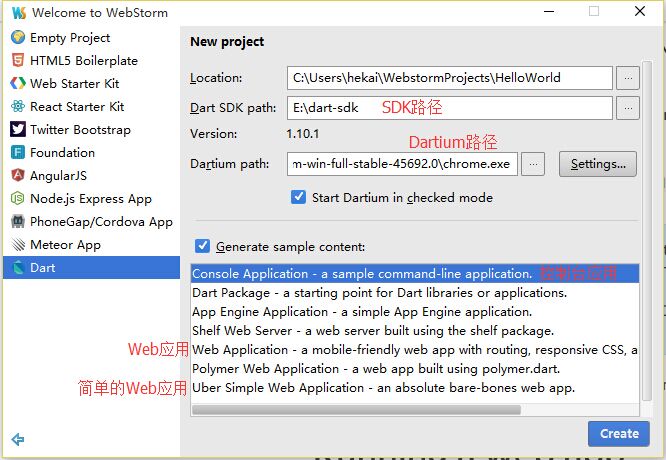Select Polymer Web Application sample

coord(415,369)
